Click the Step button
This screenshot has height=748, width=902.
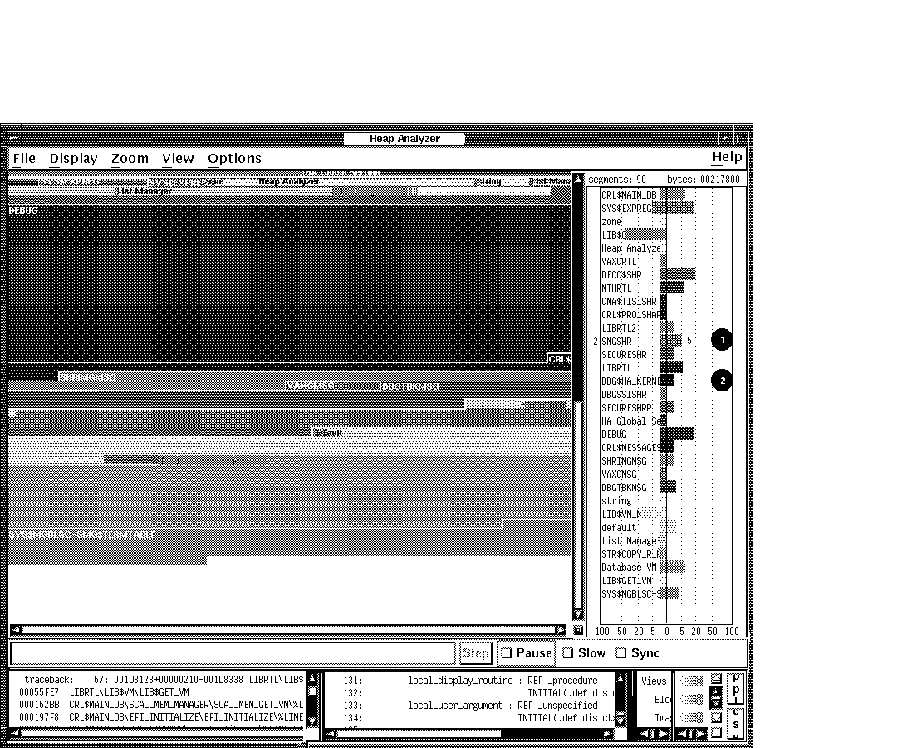[475, 653]
